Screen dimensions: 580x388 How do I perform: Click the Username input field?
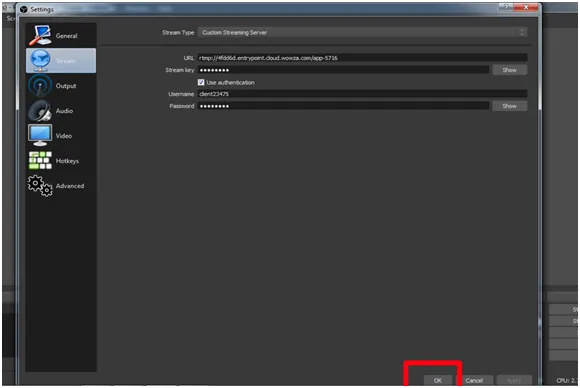(x=362, y=94)
